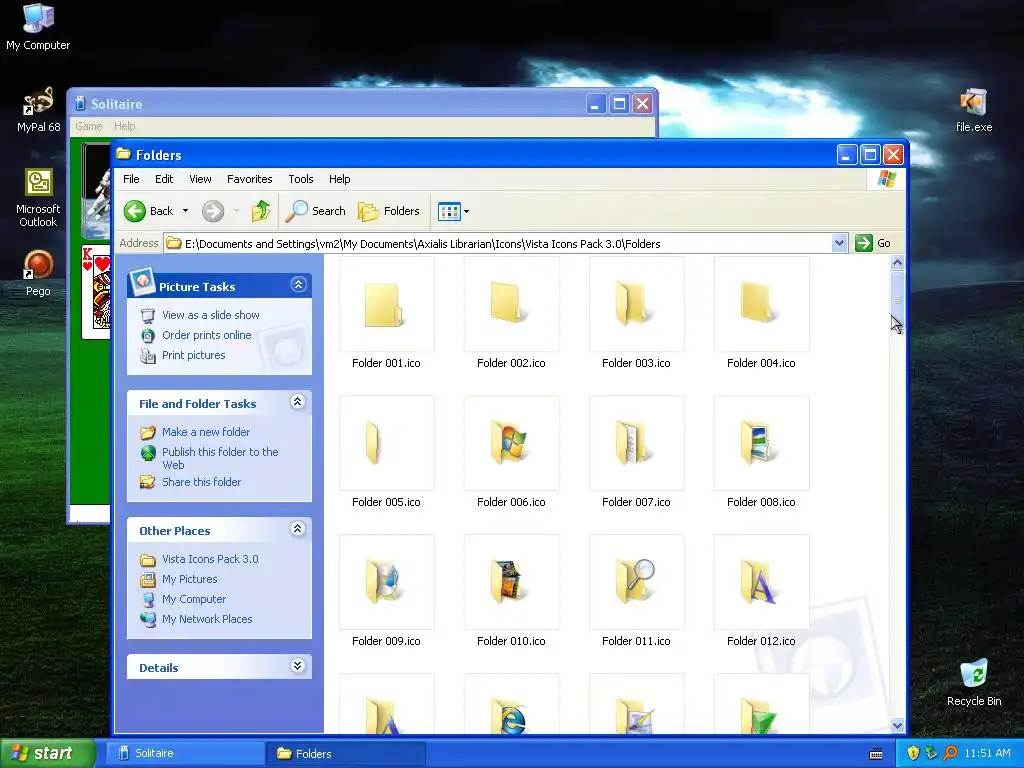The image size is (1024, 768).
Task: Click the on-screen keyboard tray icon
Action: [876, 754]
